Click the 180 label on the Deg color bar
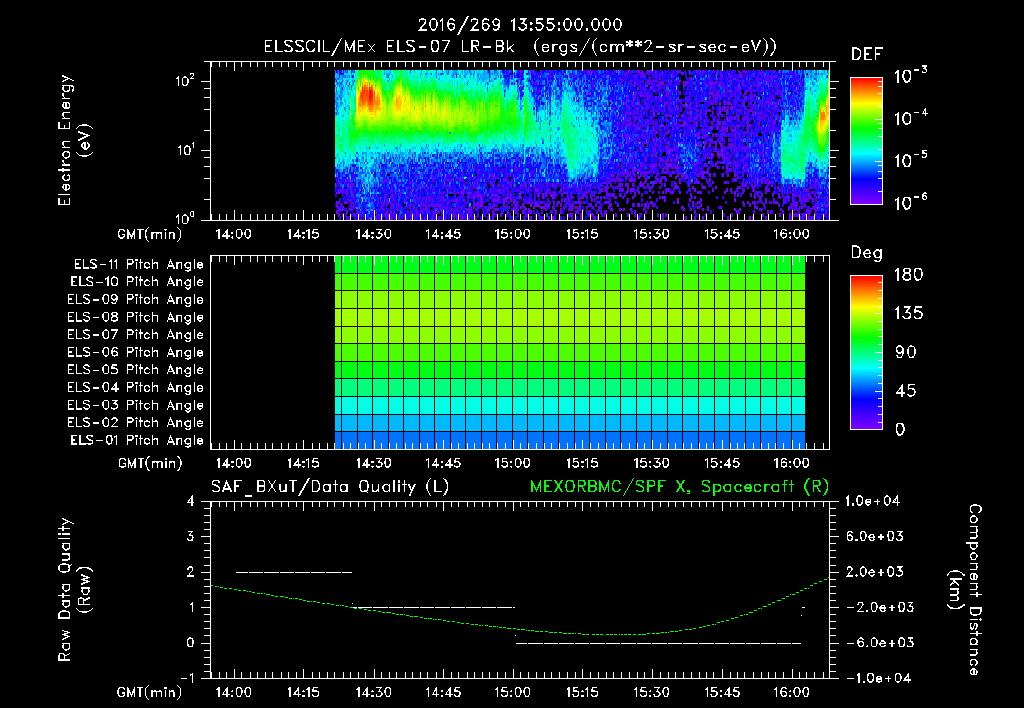 (x=908, y=275)
